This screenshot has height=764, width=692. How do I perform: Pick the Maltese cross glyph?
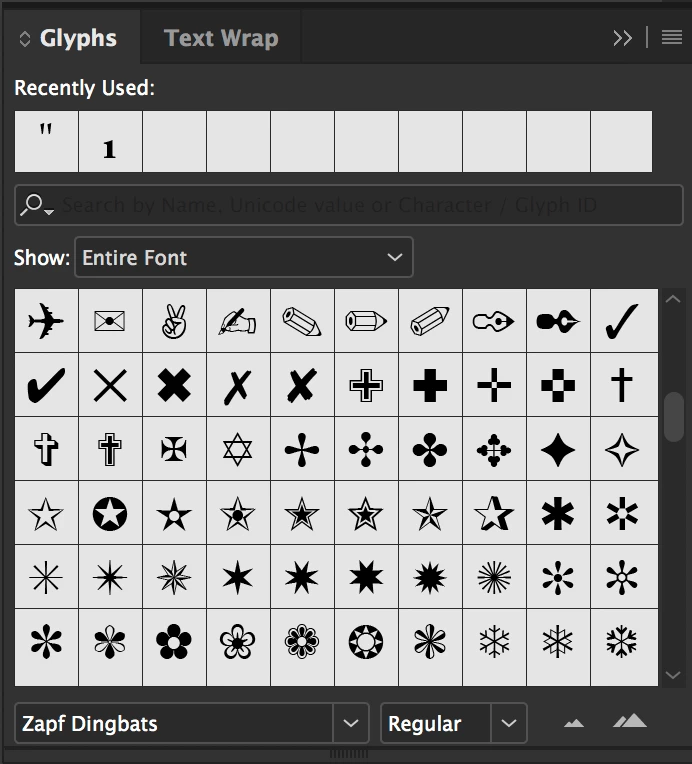[x=174, y=449]
